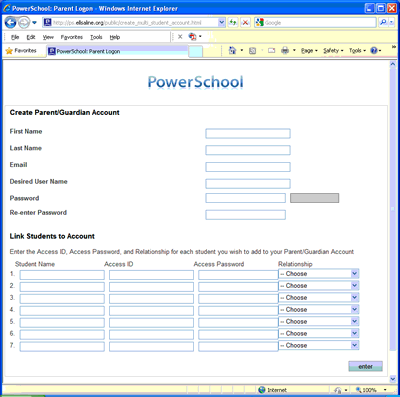Click the Desired User Name field
Screen dimensions: 400x397
click(248, 184)
